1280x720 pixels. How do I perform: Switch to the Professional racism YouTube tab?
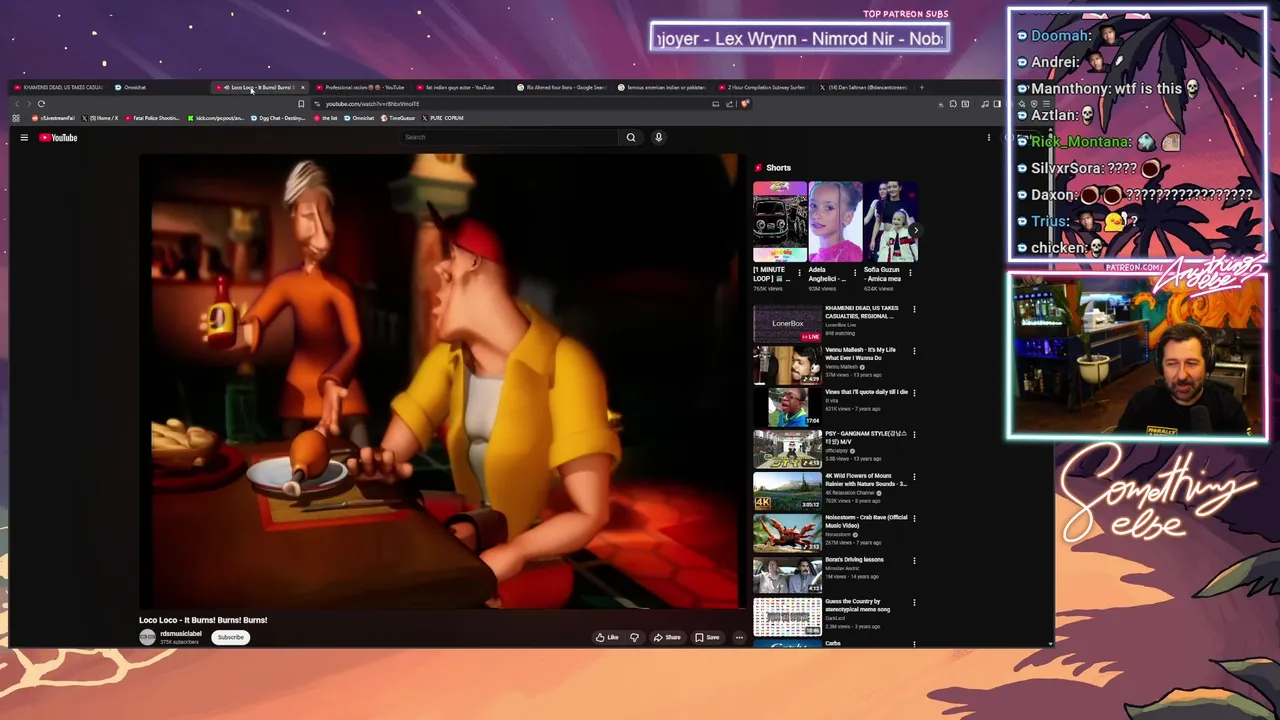pos(362,87)
